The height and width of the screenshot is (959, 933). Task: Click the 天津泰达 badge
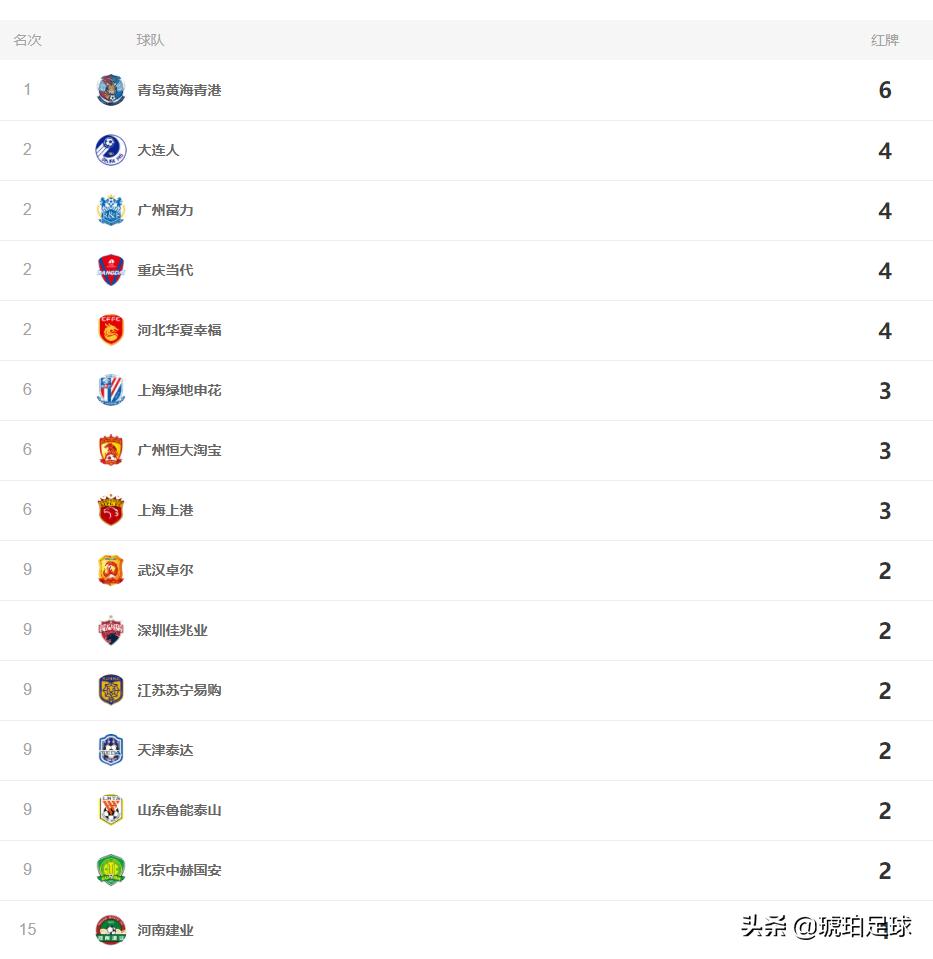[x=111, y=750]
